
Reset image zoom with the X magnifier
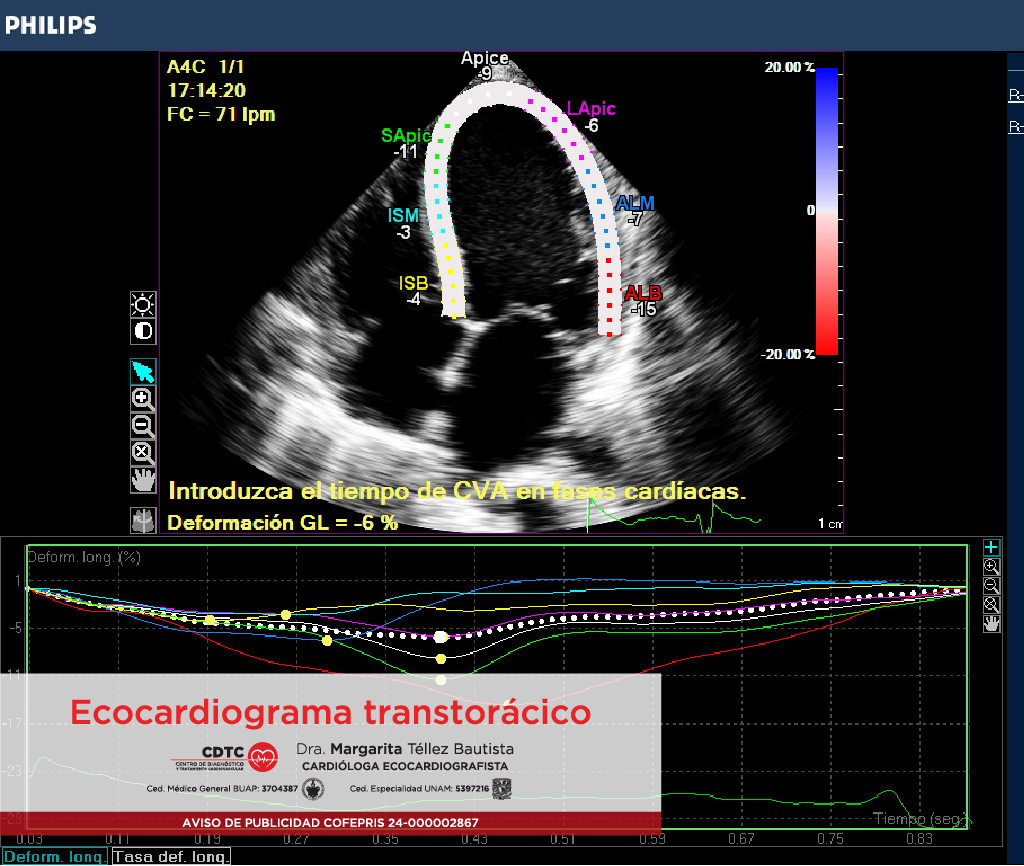[x=144, y=452]
